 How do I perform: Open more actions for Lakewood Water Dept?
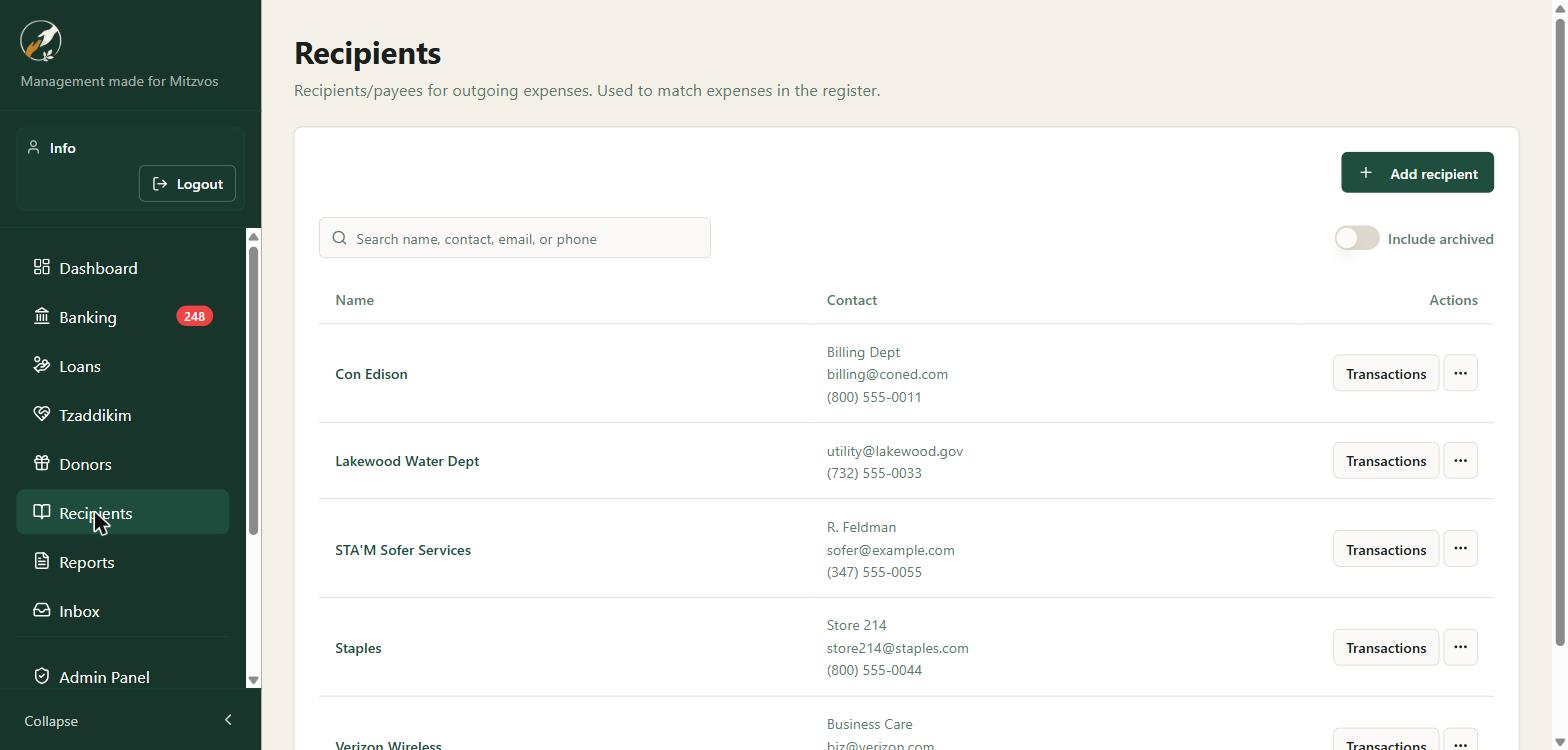pos(1460,460)
